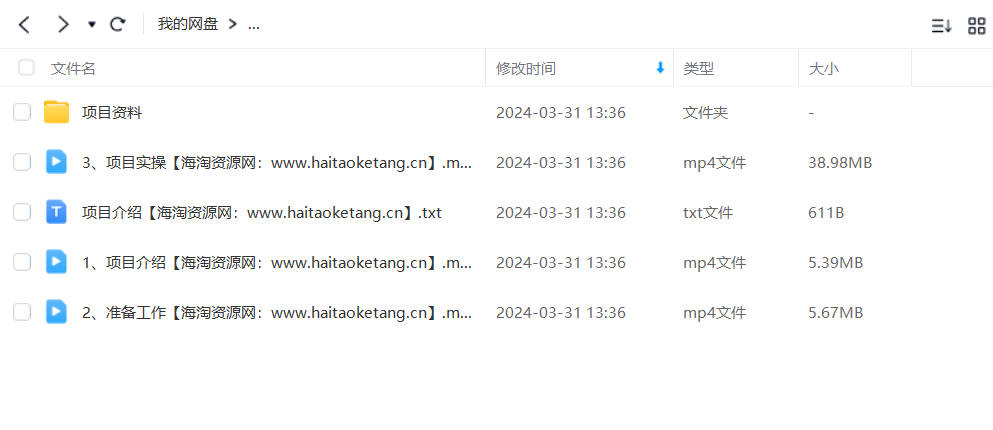Click the 5.67MB size value
993x430 pixels.
(836, 313)
